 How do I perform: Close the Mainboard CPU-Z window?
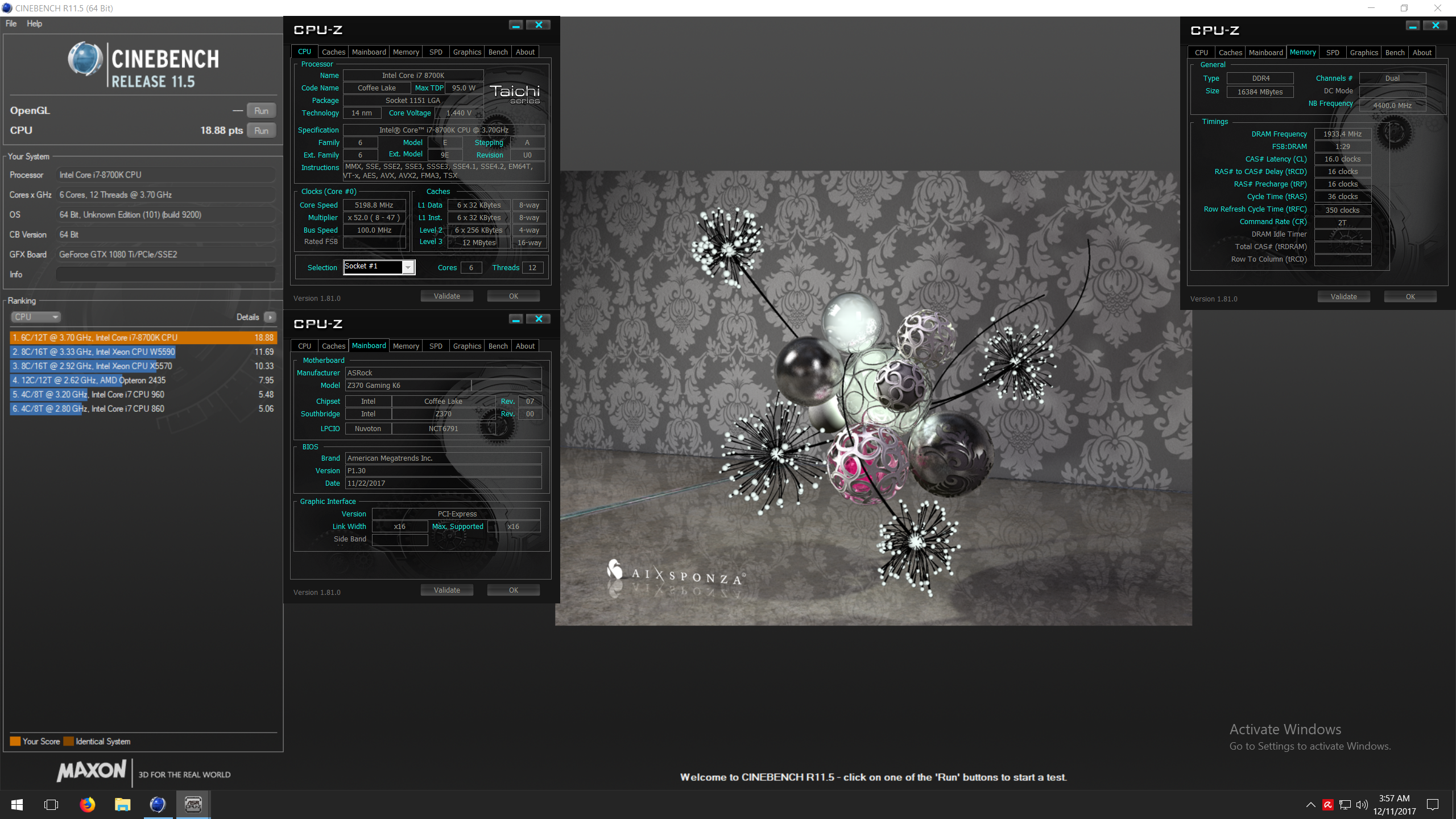[x=539, y=319]
